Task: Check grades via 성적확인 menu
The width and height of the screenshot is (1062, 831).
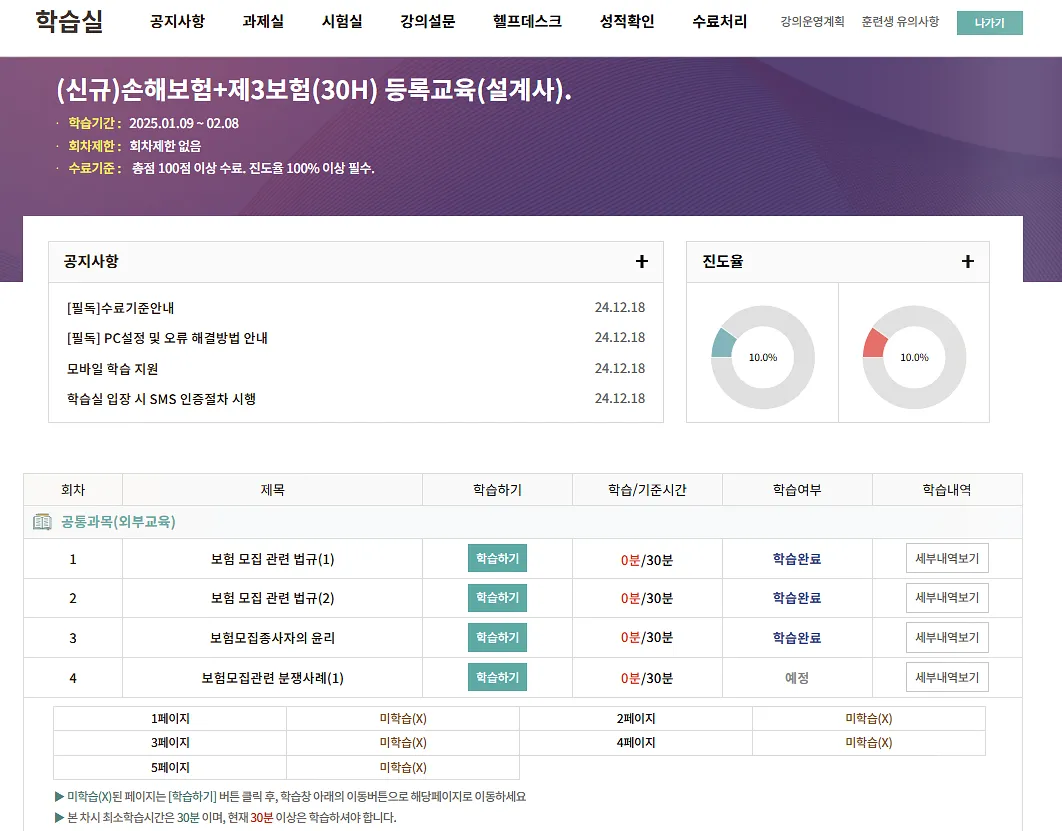Action: tap(625, 20)
